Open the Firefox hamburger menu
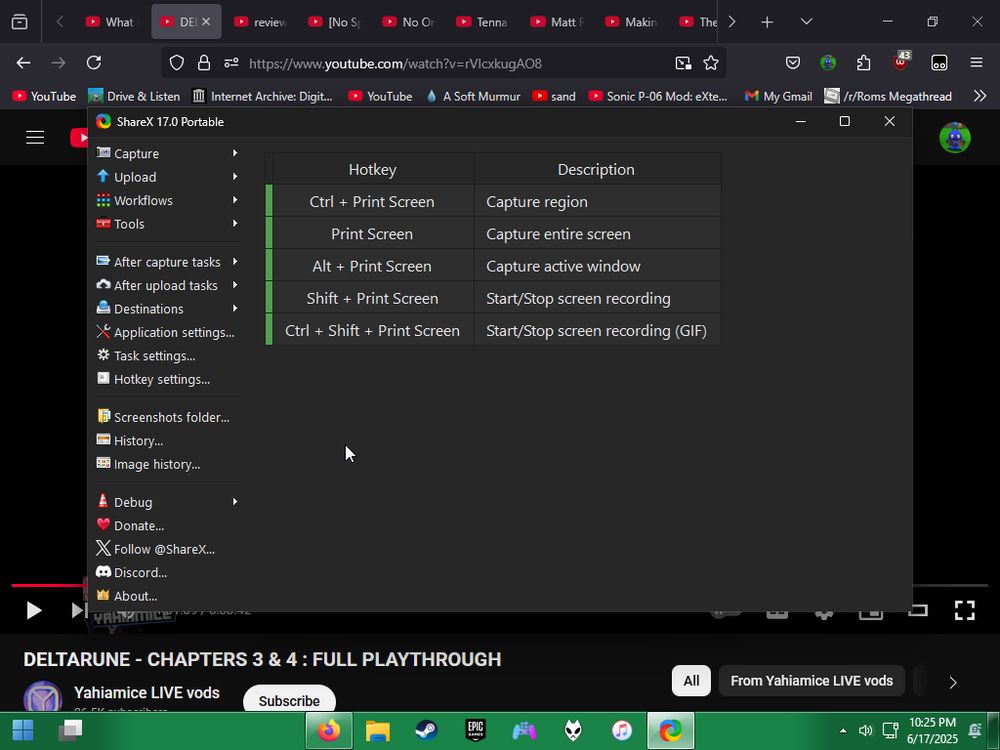This screenshot has height=750, width=1000. 976,62
